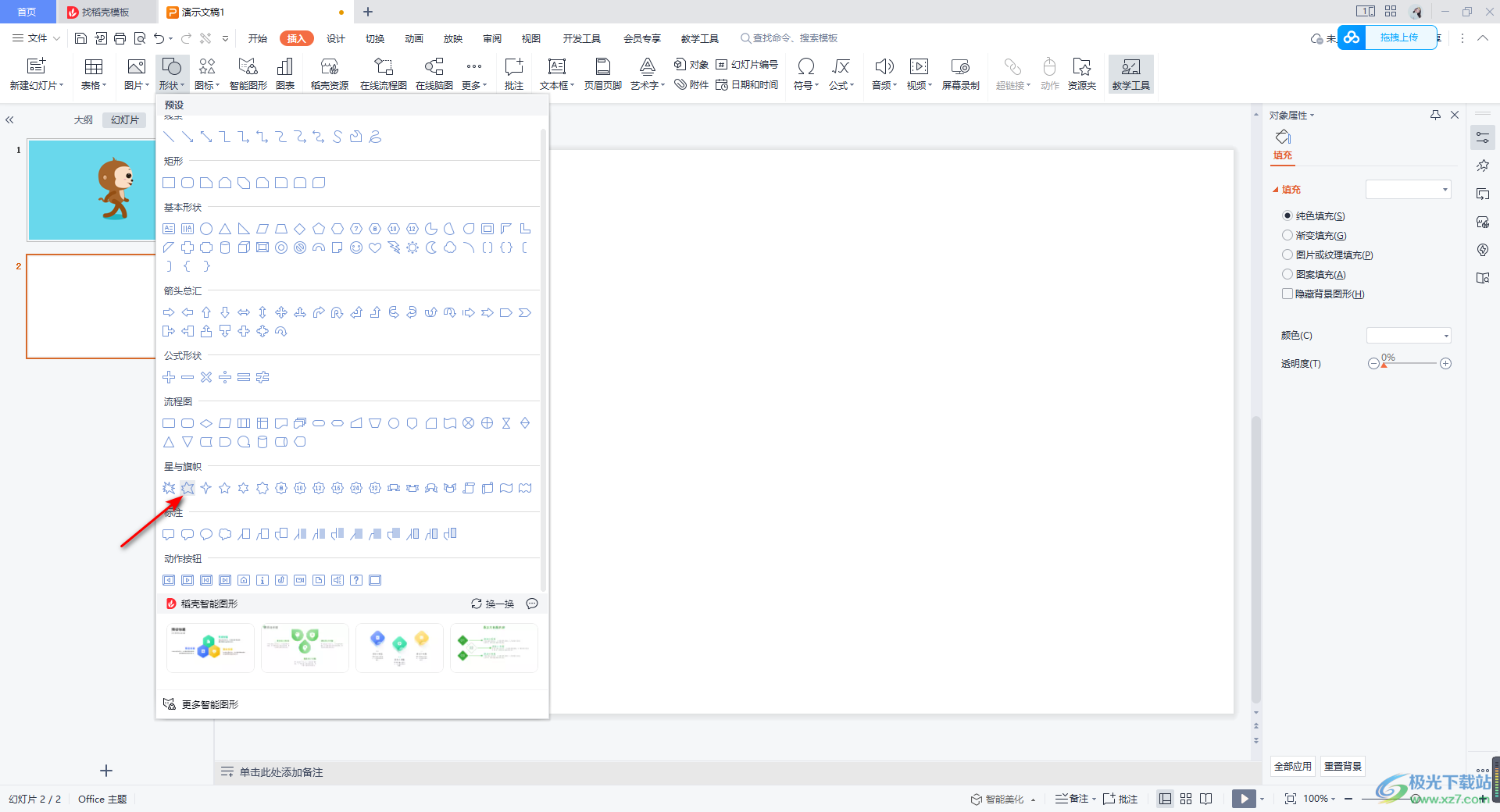Switch to slide sorter view icon
1500x812 pixels.
pyautogui.click(x=1186, y=798)
